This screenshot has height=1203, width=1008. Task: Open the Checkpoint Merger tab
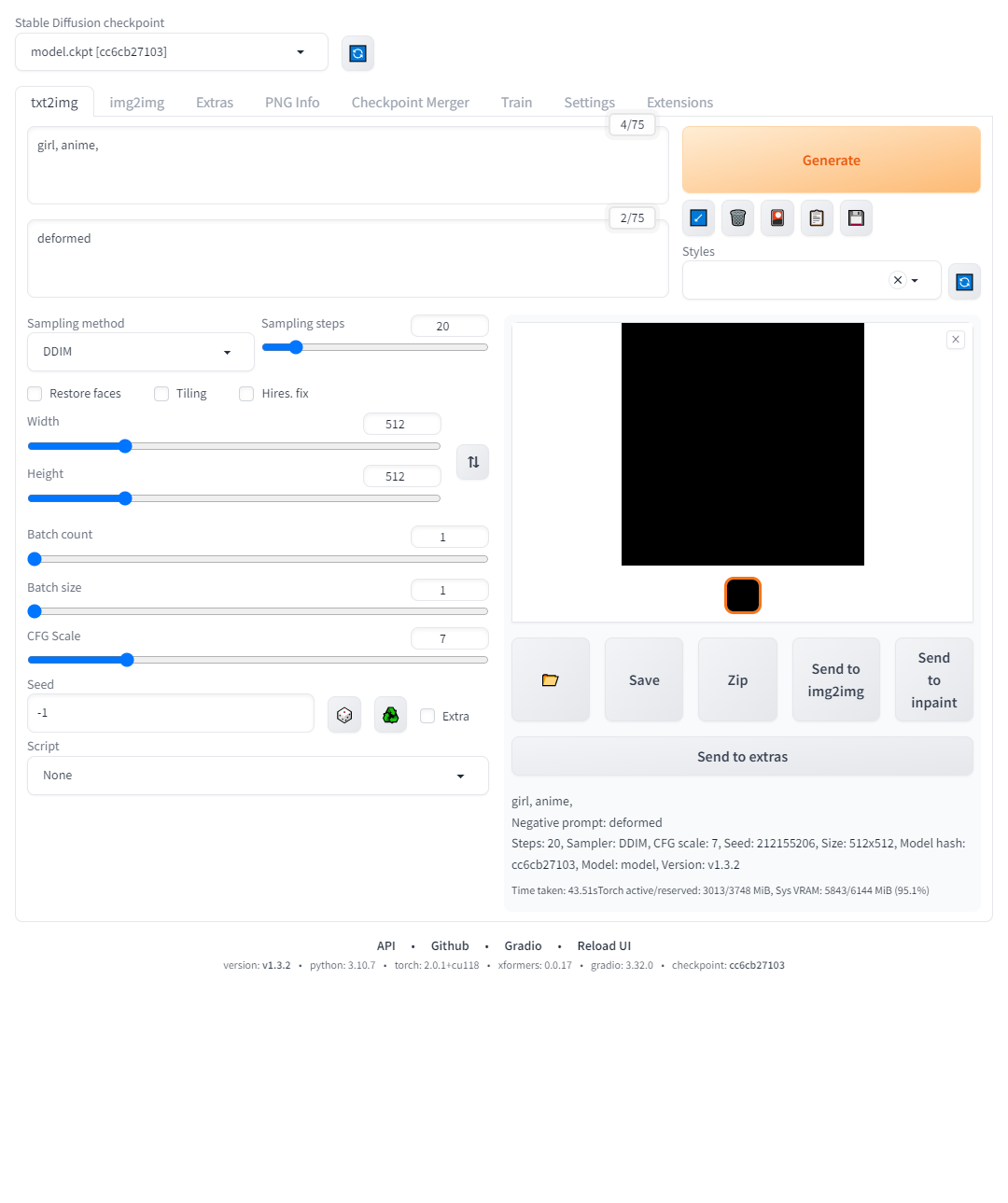click(x=410, y=102)
